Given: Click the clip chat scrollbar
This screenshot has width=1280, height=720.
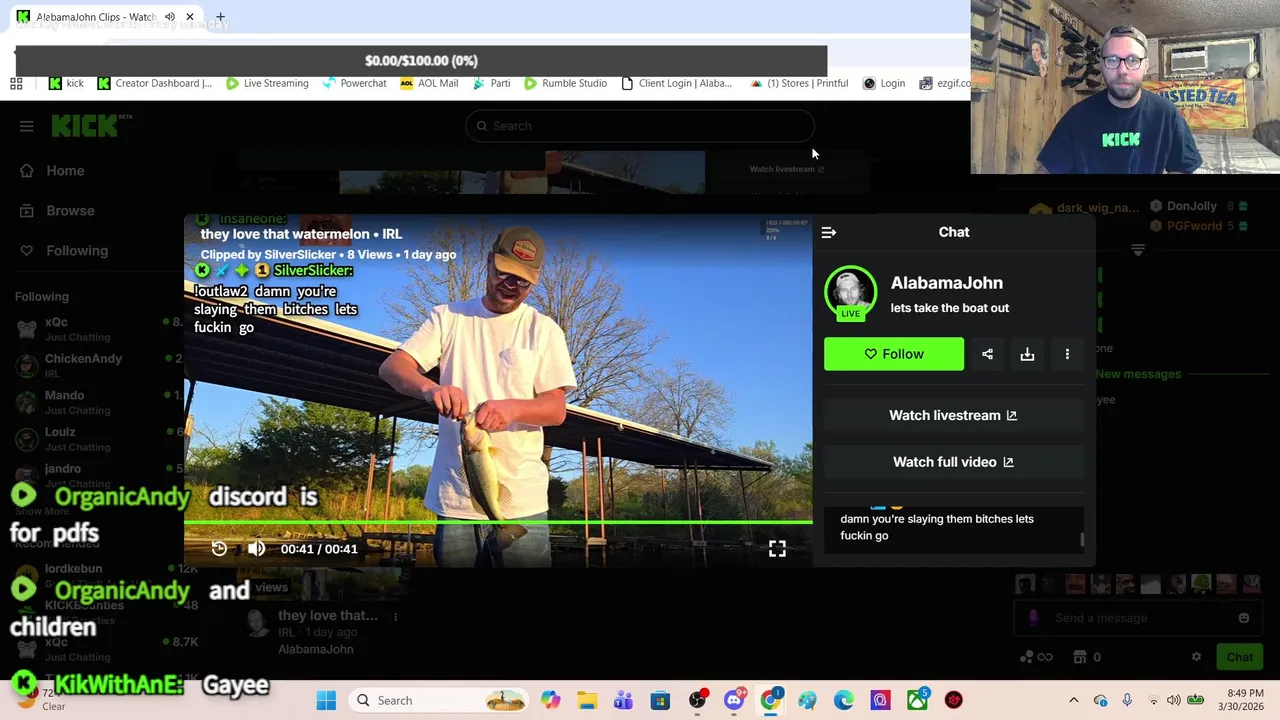Looking at the screenshot, I should click(x=1082, y=540).
